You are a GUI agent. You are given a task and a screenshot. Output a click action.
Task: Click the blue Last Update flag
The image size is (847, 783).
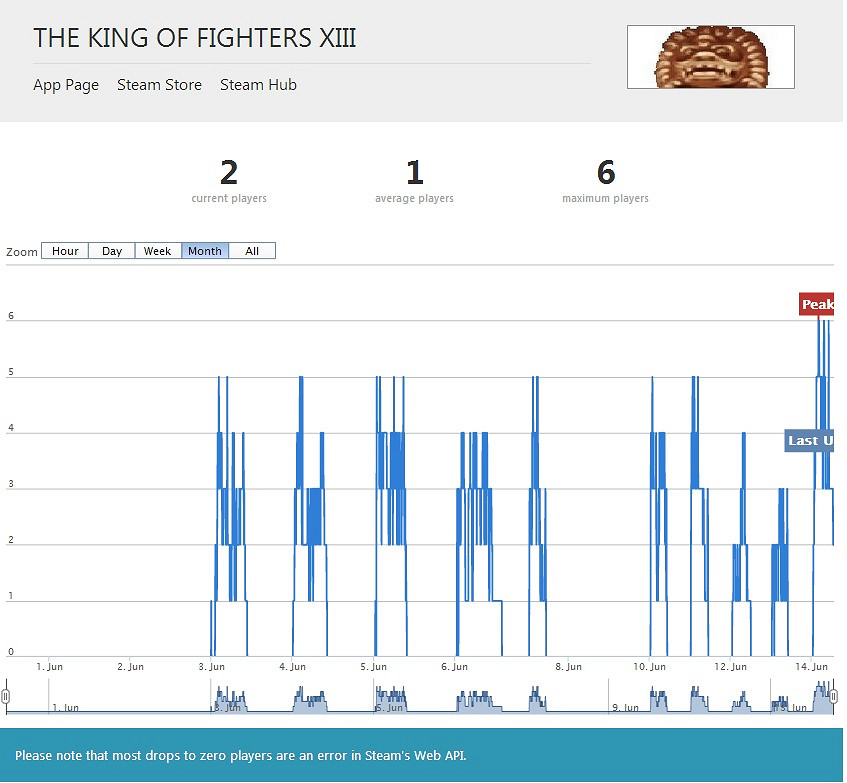(x=810, y=440)
